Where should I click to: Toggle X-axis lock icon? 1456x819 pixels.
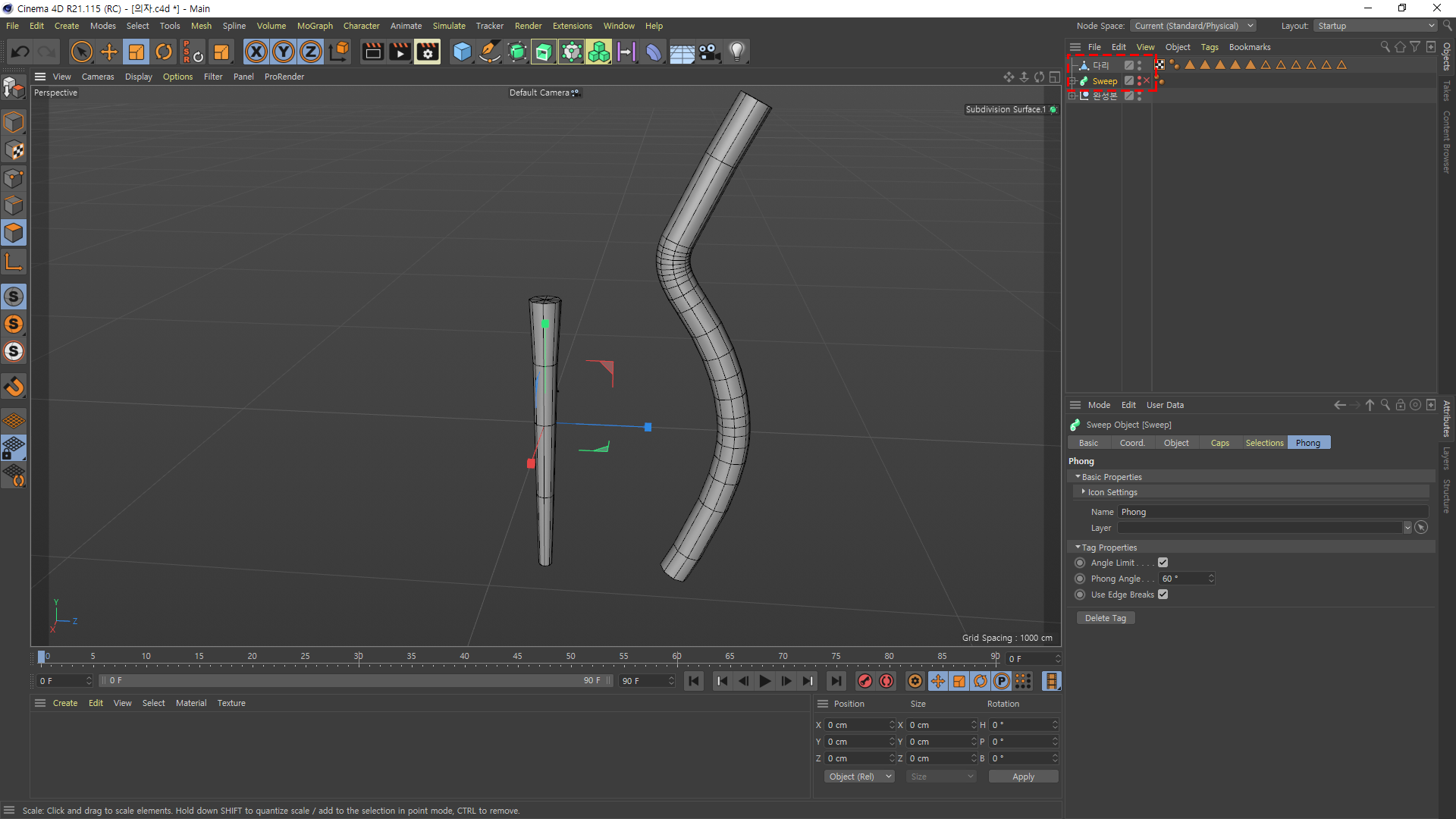click(256, 52)
